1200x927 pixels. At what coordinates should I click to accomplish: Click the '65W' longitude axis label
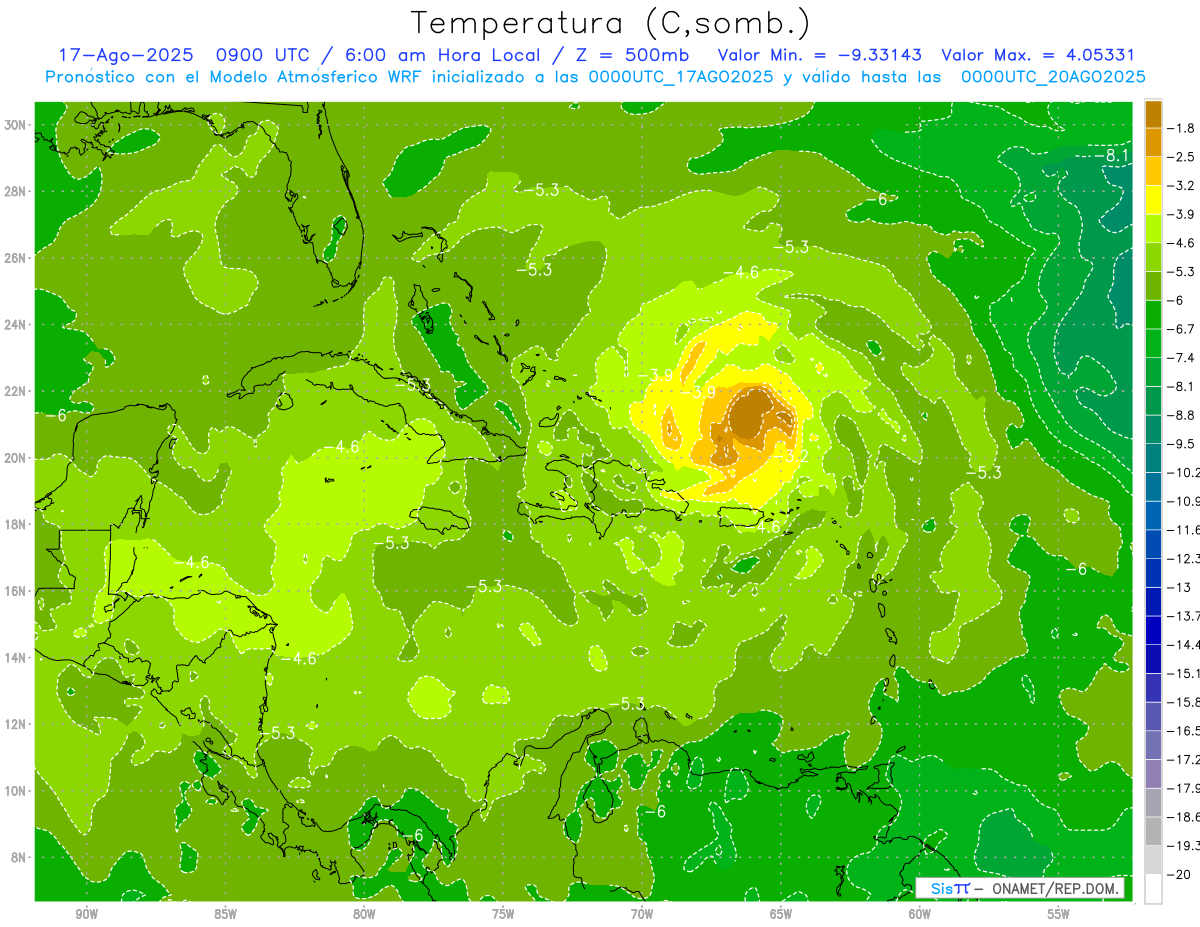point(781,914)
